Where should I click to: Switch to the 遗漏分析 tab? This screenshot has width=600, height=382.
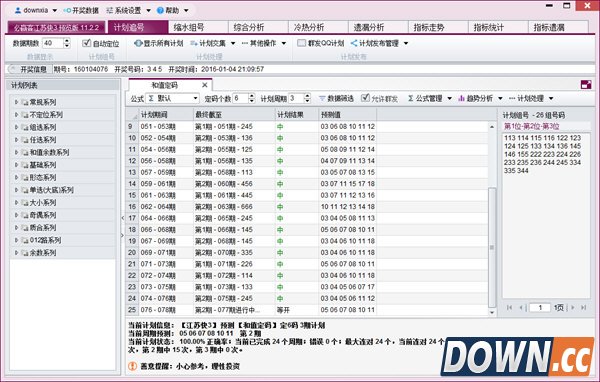coord(378,27)
